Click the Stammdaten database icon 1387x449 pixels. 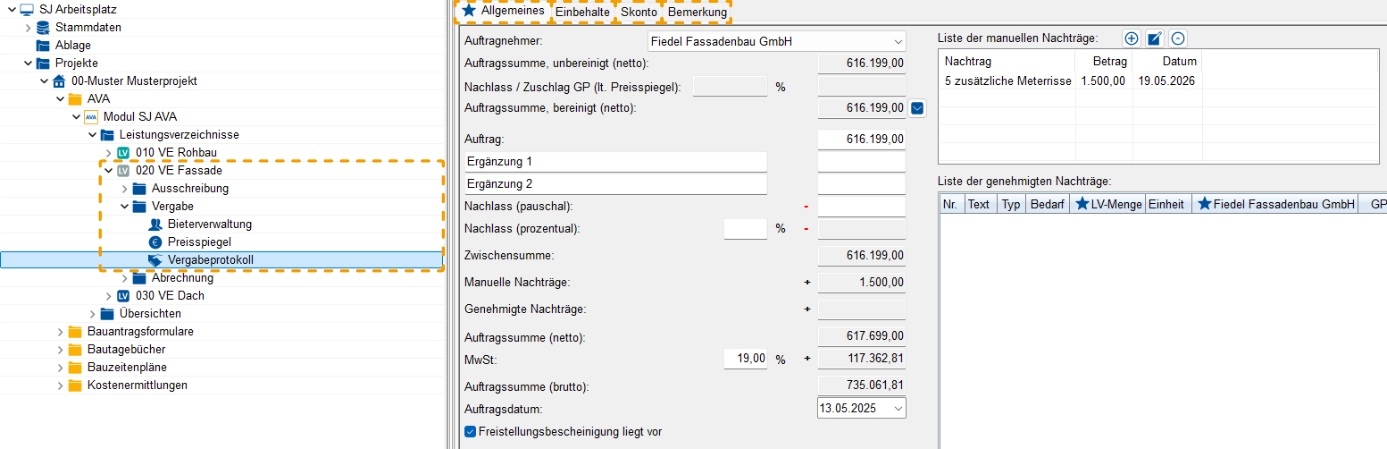(43, 27)
